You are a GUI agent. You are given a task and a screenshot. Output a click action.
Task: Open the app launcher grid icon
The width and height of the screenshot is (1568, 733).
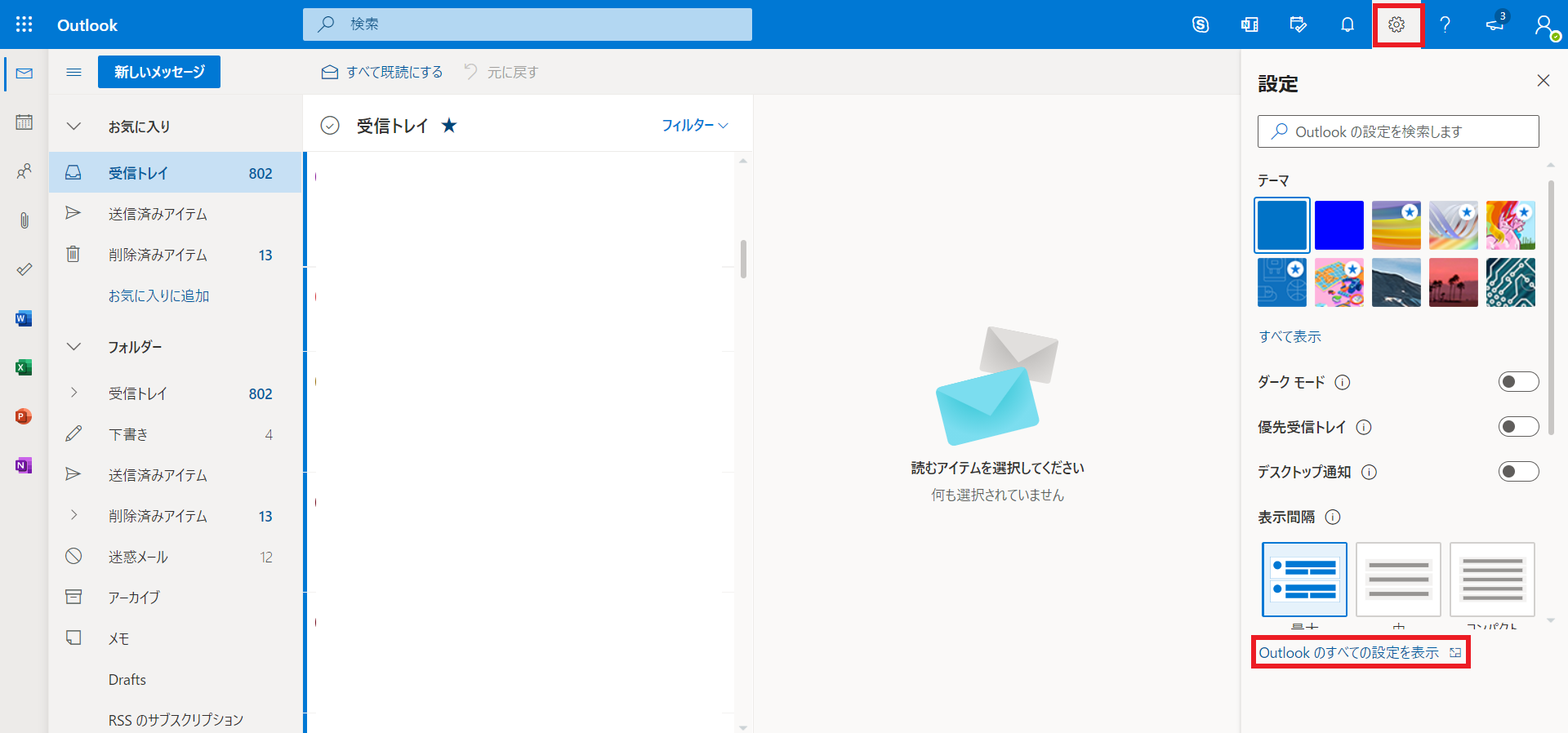pos(24,24)
